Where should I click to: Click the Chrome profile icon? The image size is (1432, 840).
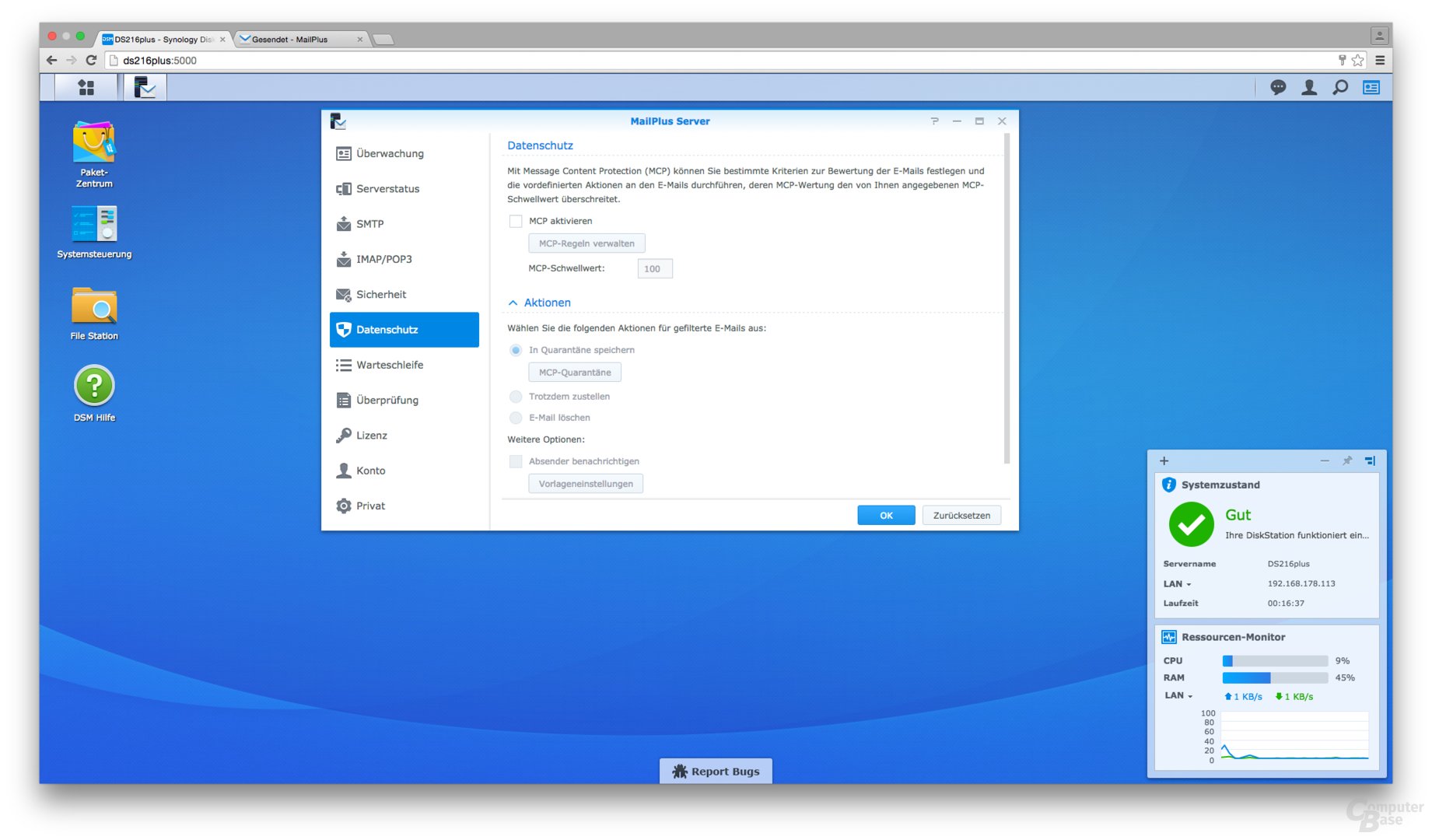[1380, 35]
